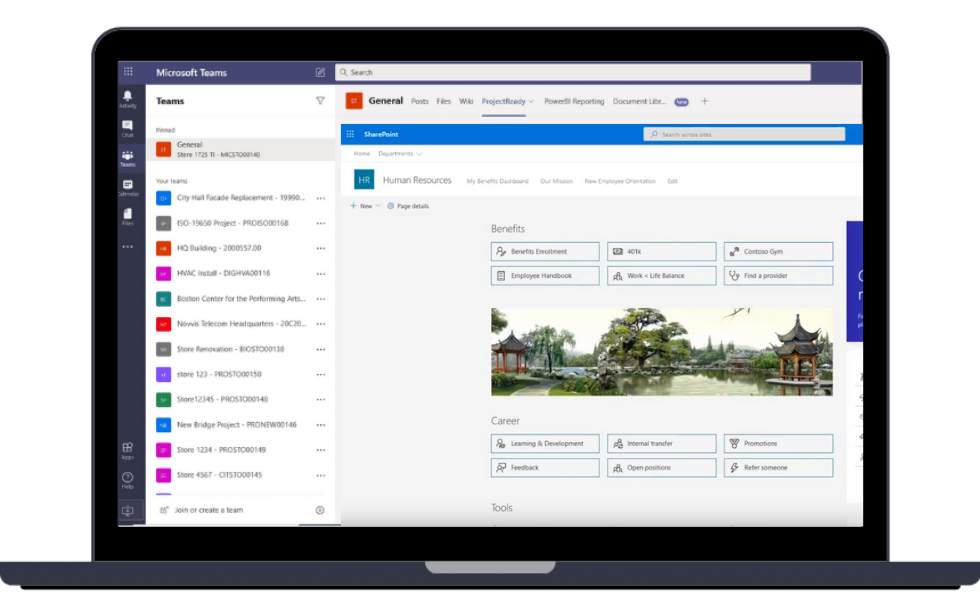Select the Teams icon in left rail
This screenshot has width=980, height=615.
[128, 158]
